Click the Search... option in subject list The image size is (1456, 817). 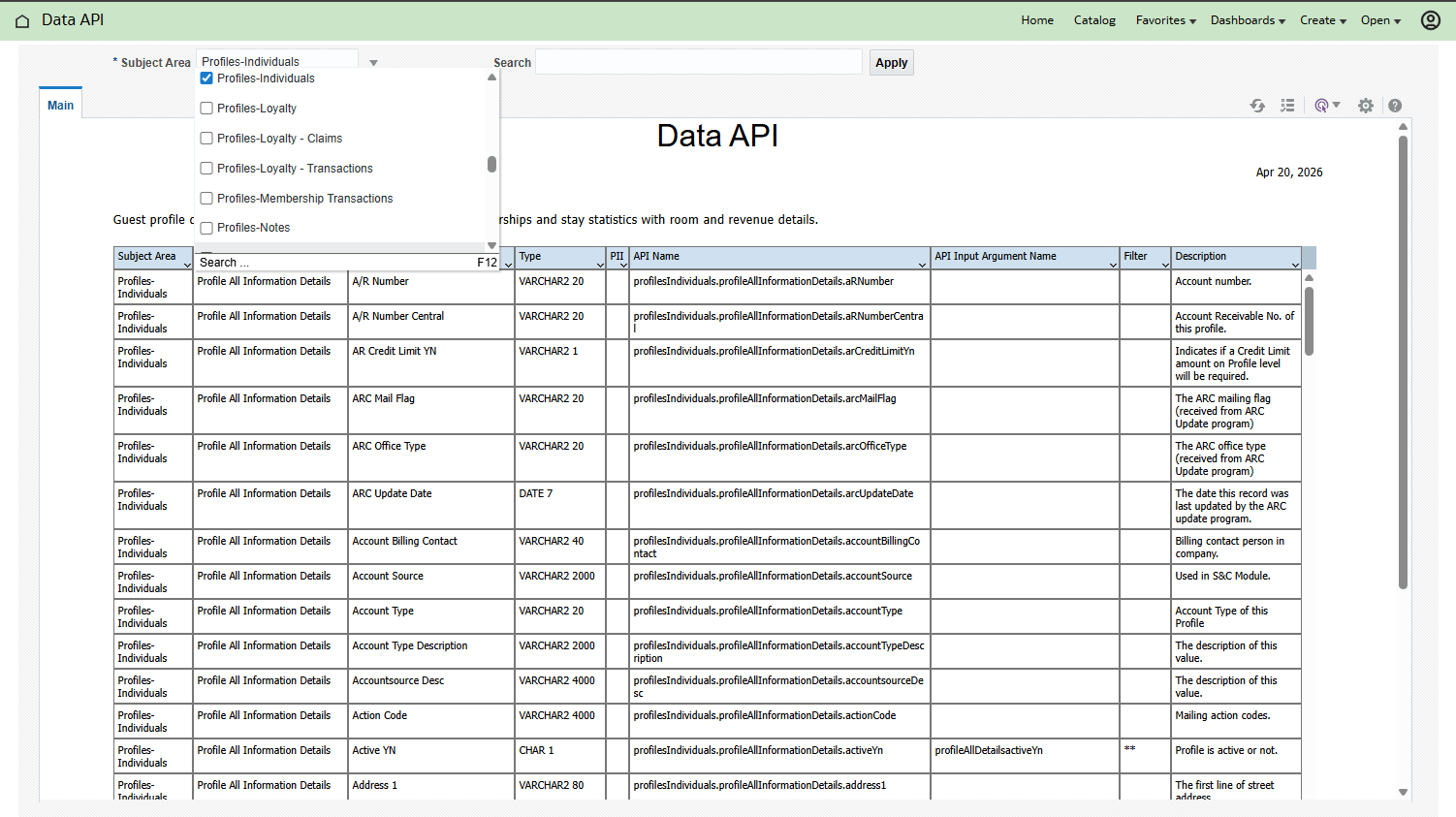coord(347,263)
